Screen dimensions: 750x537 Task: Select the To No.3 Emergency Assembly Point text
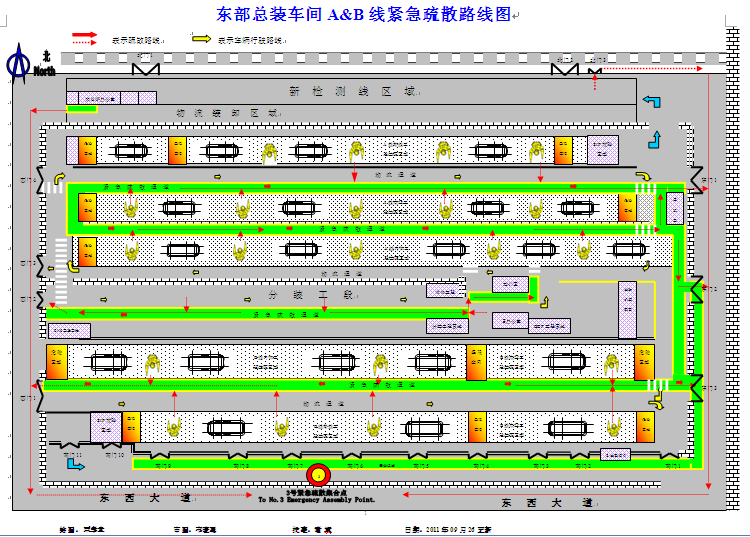317,500
